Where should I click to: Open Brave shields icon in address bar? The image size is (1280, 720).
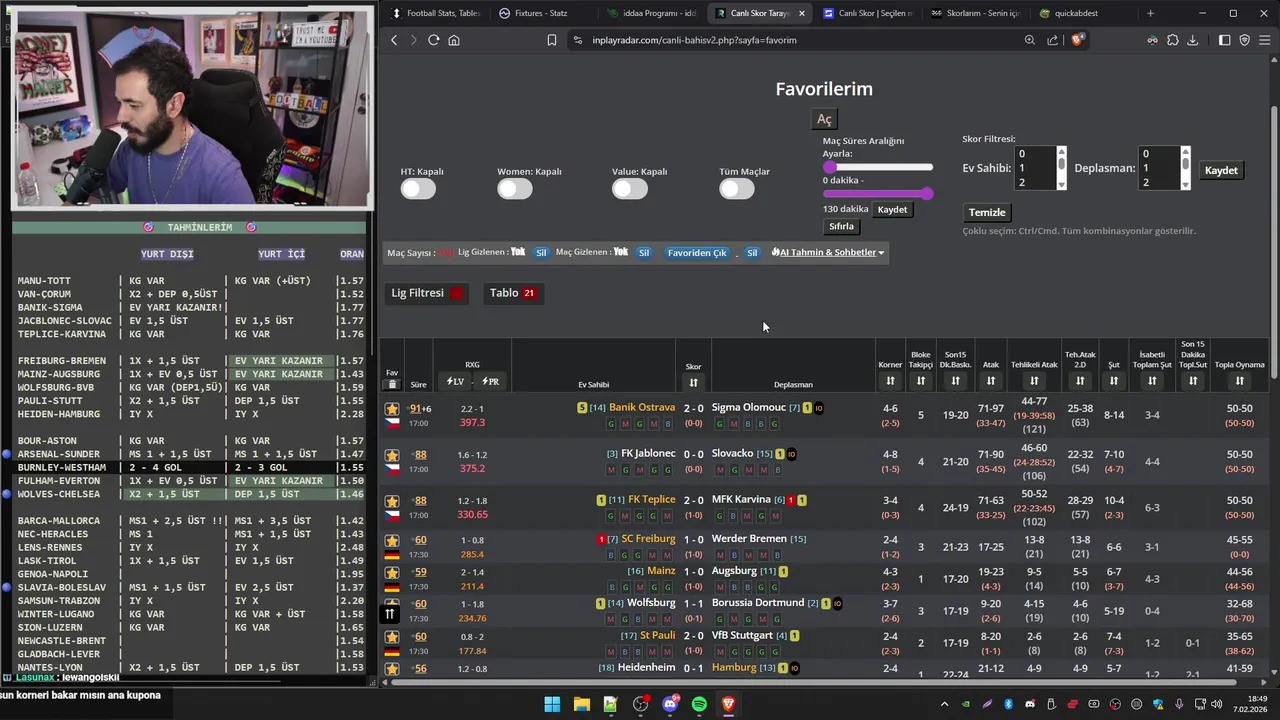point(1077,40)
